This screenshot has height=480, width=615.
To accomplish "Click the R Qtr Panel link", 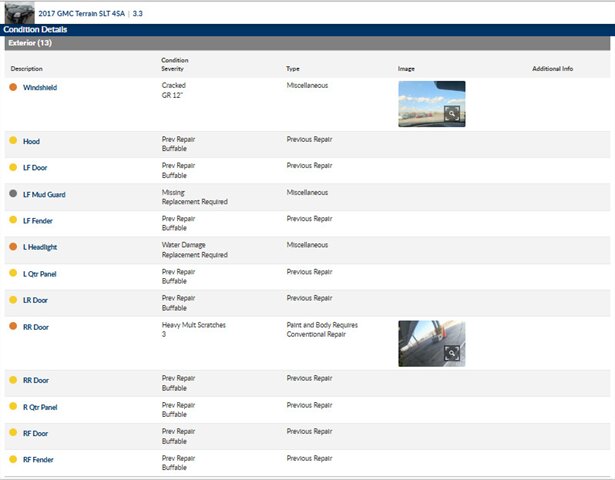I will coord(40,407).
